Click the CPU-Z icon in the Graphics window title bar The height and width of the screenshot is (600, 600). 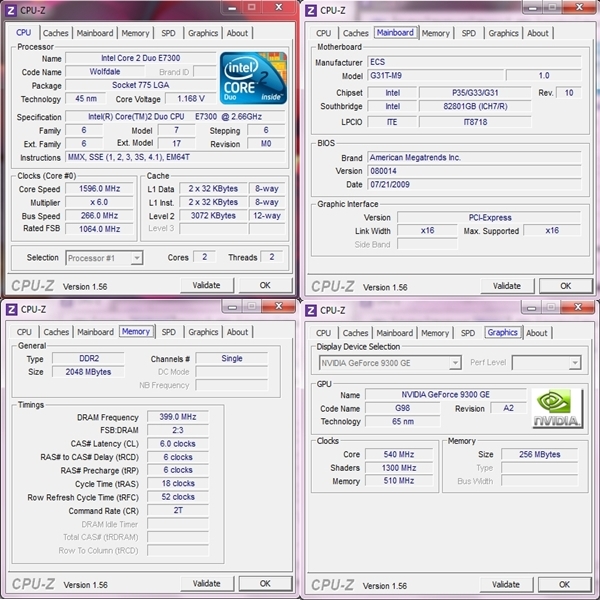pos(311,310)
